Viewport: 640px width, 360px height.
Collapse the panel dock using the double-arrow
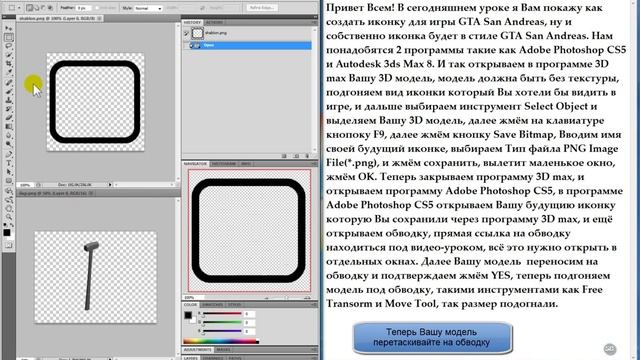pyautogui.click(x=315, y=17)
